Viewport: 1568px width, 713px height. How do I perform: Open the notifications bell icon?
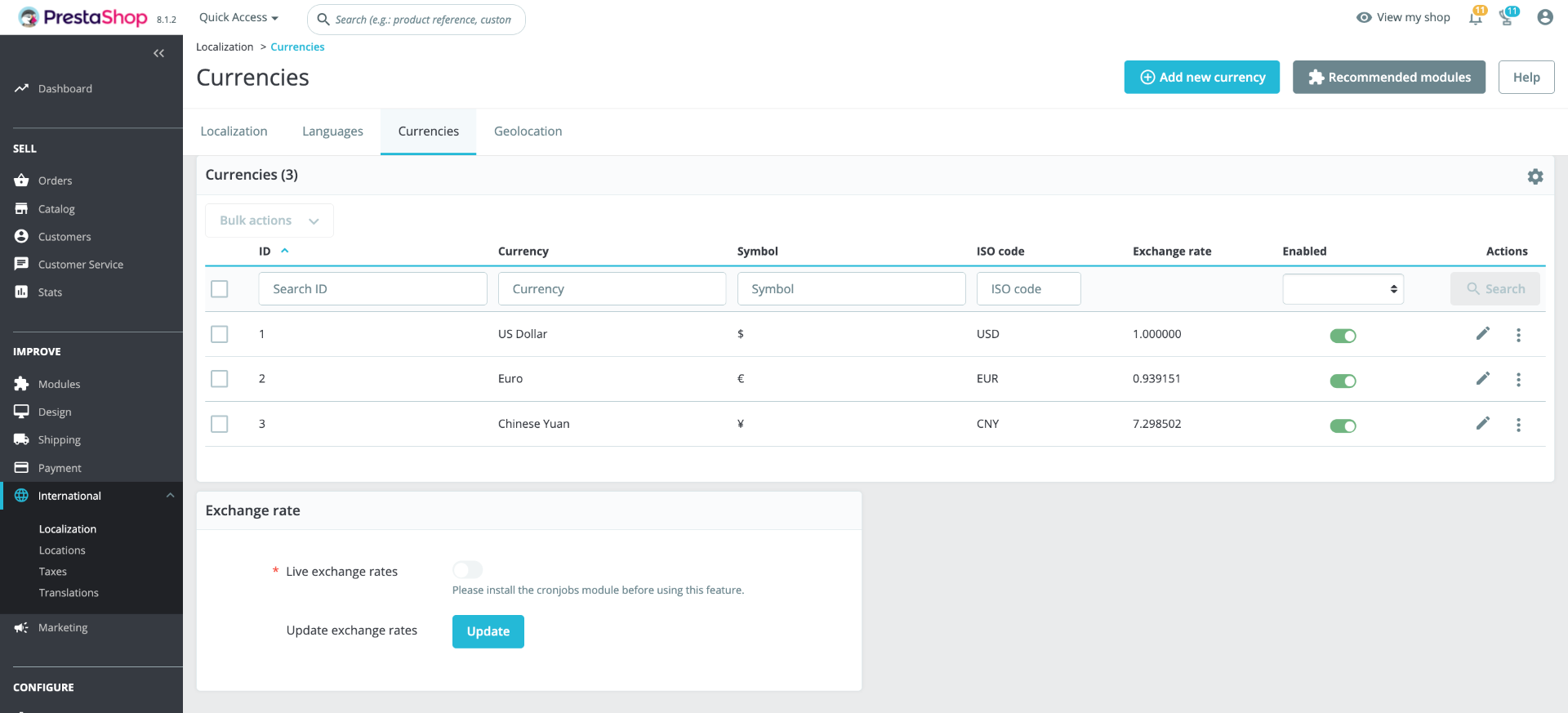point(1476,17)
